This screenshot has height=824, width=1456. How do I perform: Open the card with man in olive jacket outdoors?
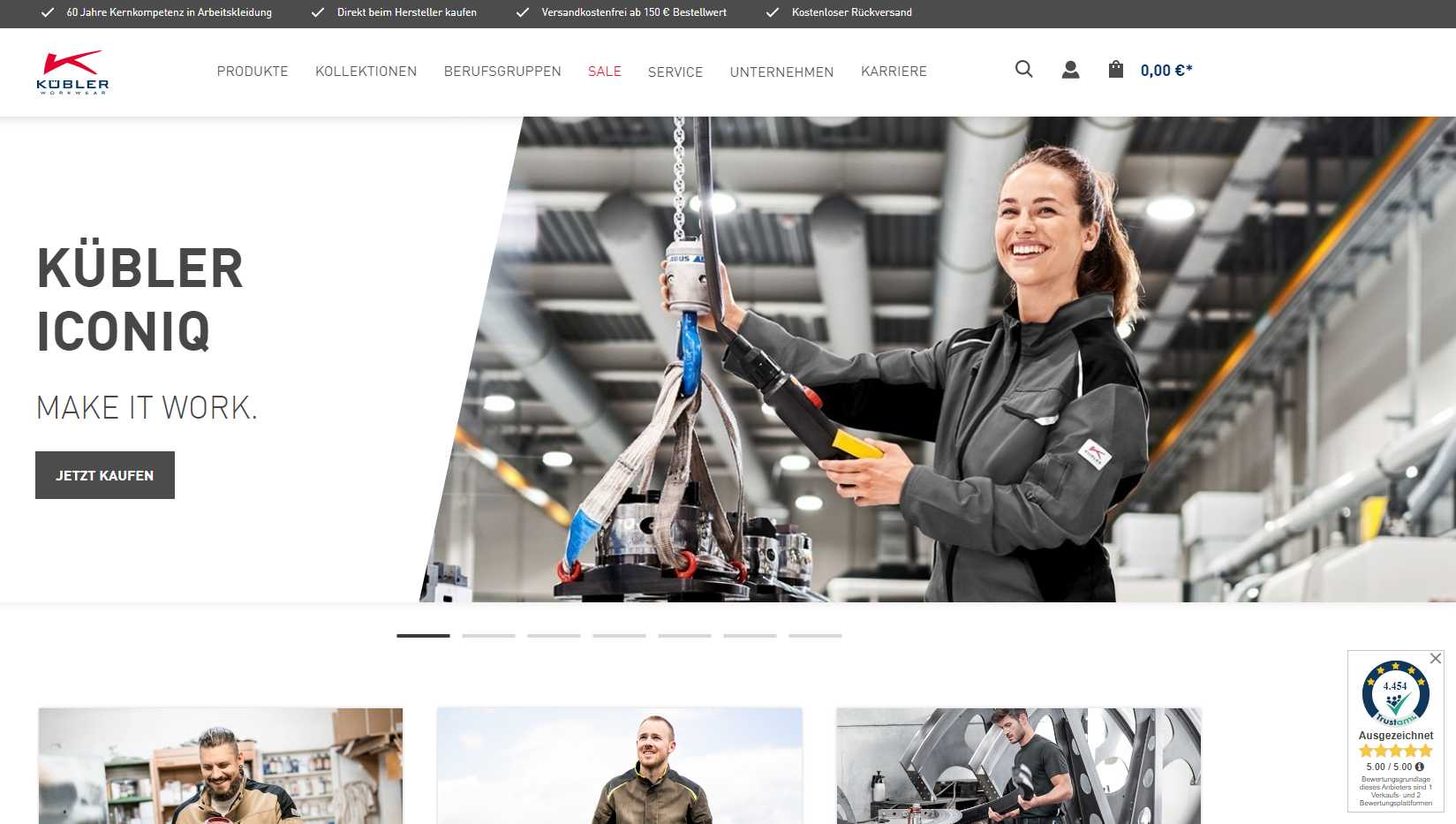point(620,766)
